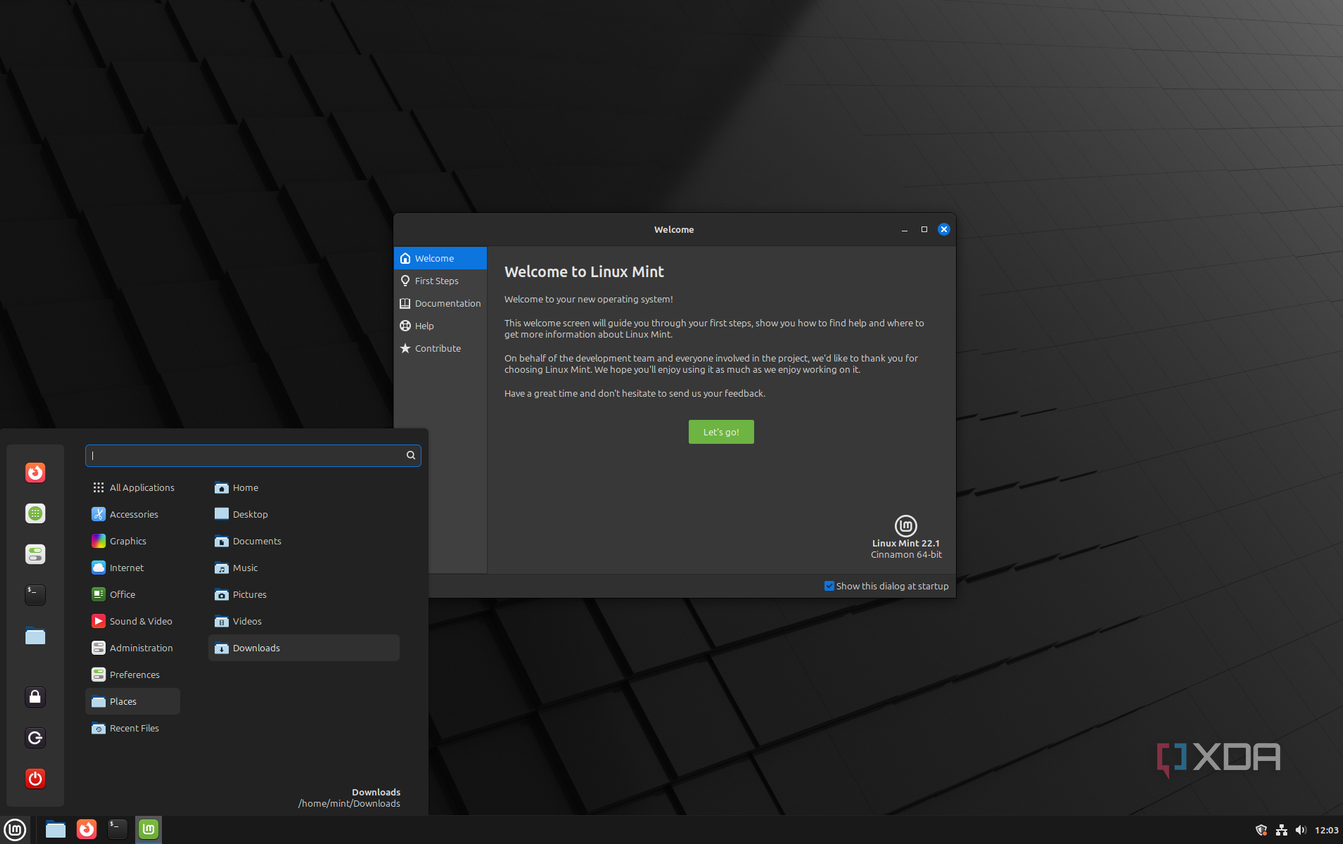
Task: Click the volume speaker icon in the tray
Action: pyautogui.click(x=1301, y=830)
